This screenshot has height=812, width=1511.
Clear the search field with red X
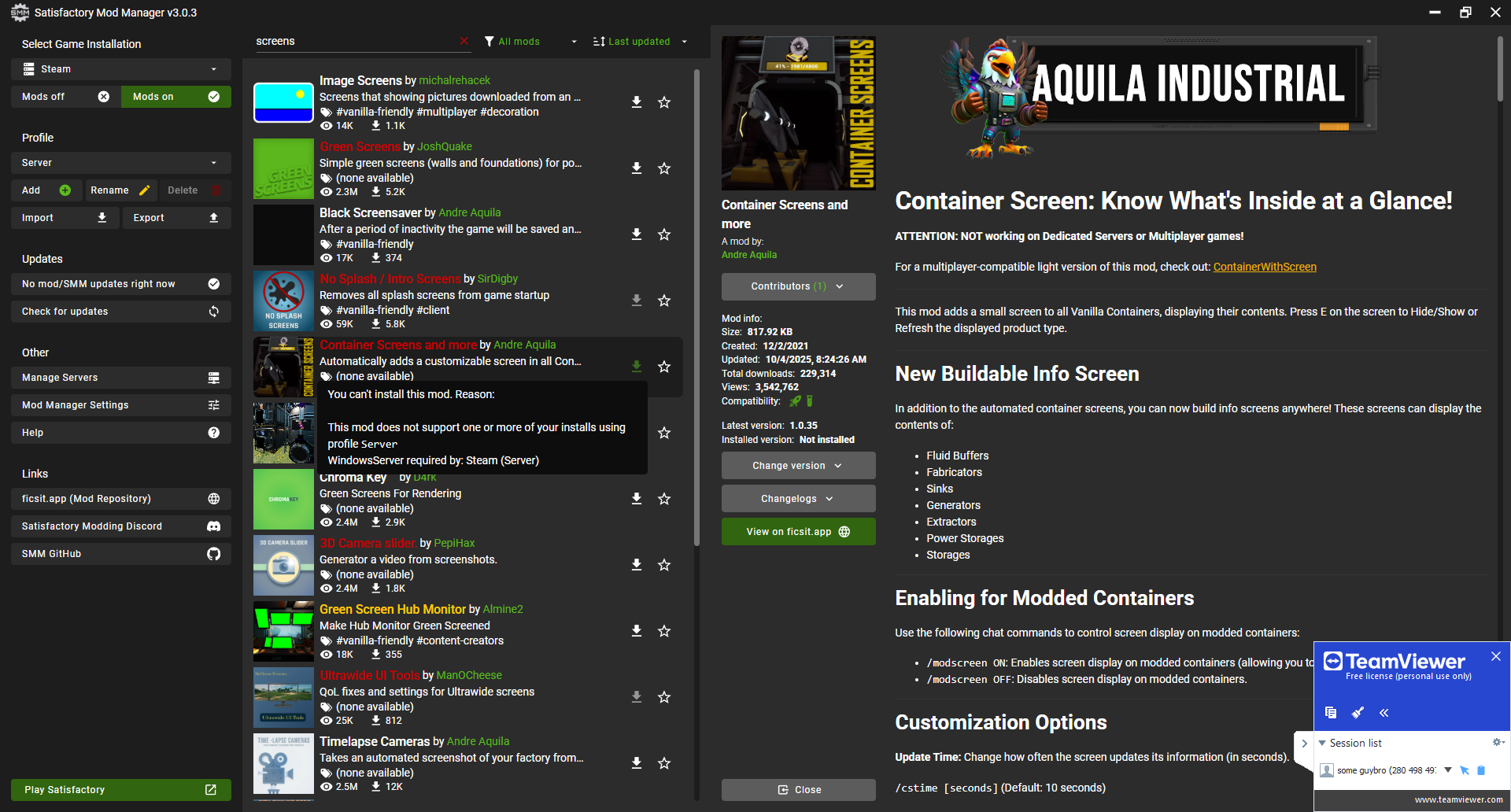pyautogui.click(x=464, y=41)
